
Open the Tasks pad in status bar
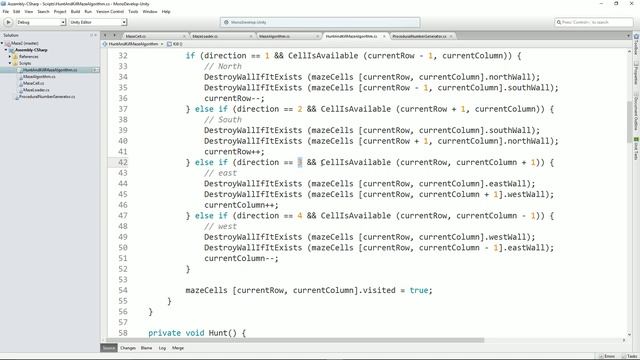[630, 356]
